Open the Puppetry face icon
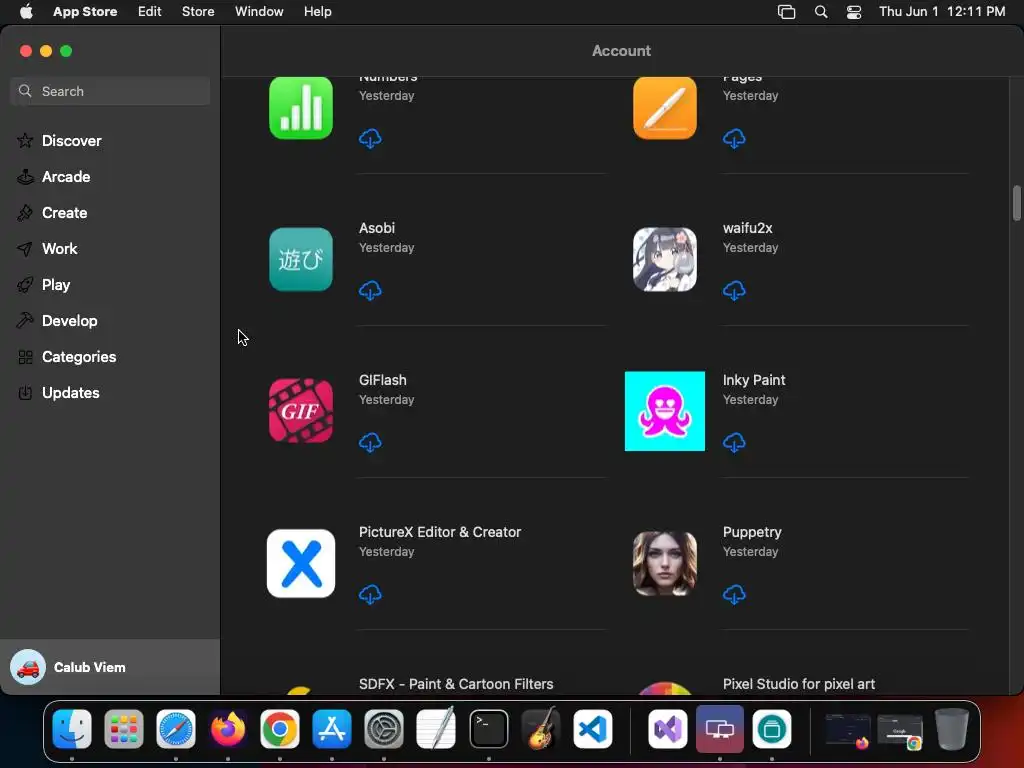1024x768 pixels. pos(665,564)
